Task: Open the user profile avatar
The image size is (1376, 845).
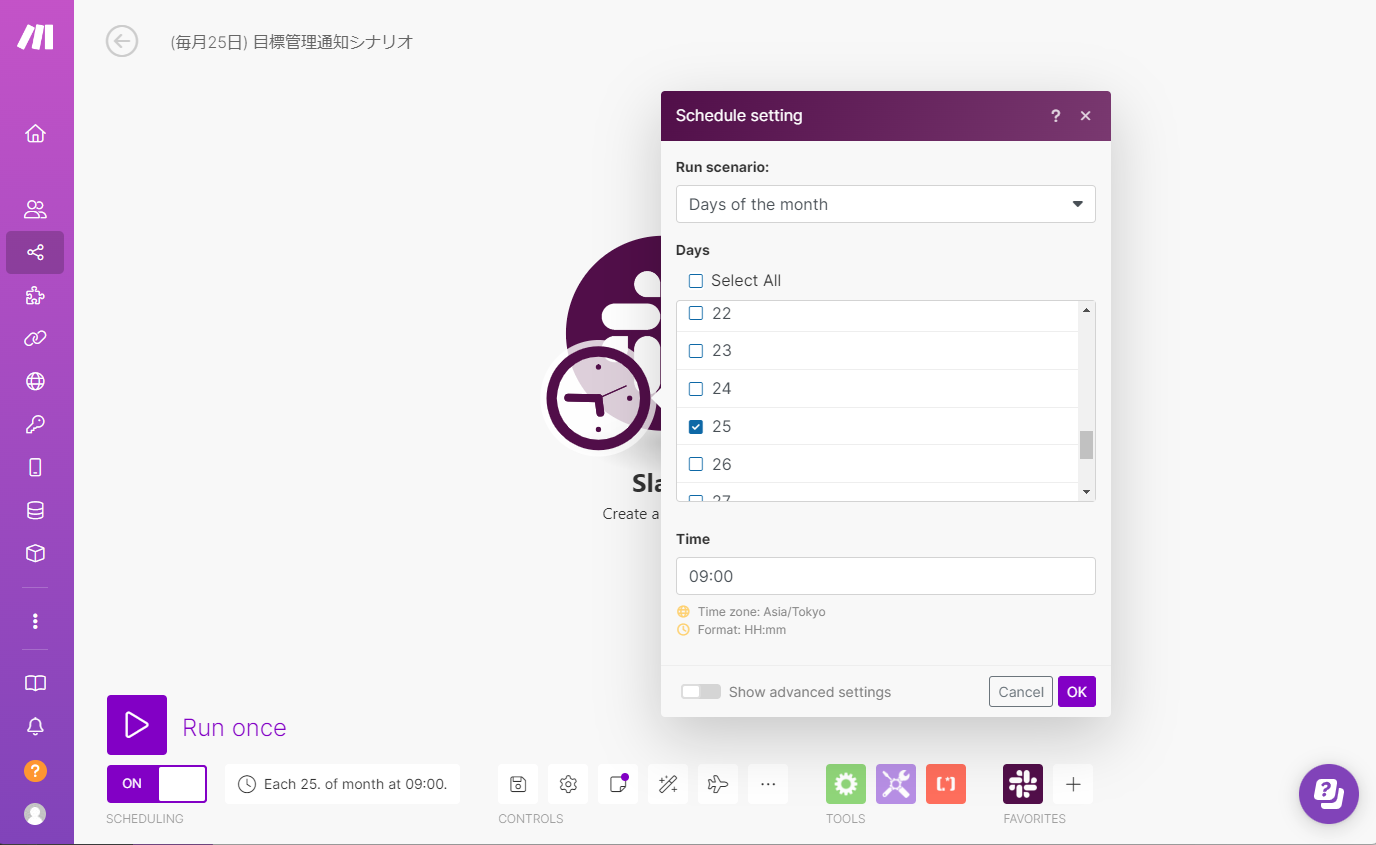Action: 35,814
